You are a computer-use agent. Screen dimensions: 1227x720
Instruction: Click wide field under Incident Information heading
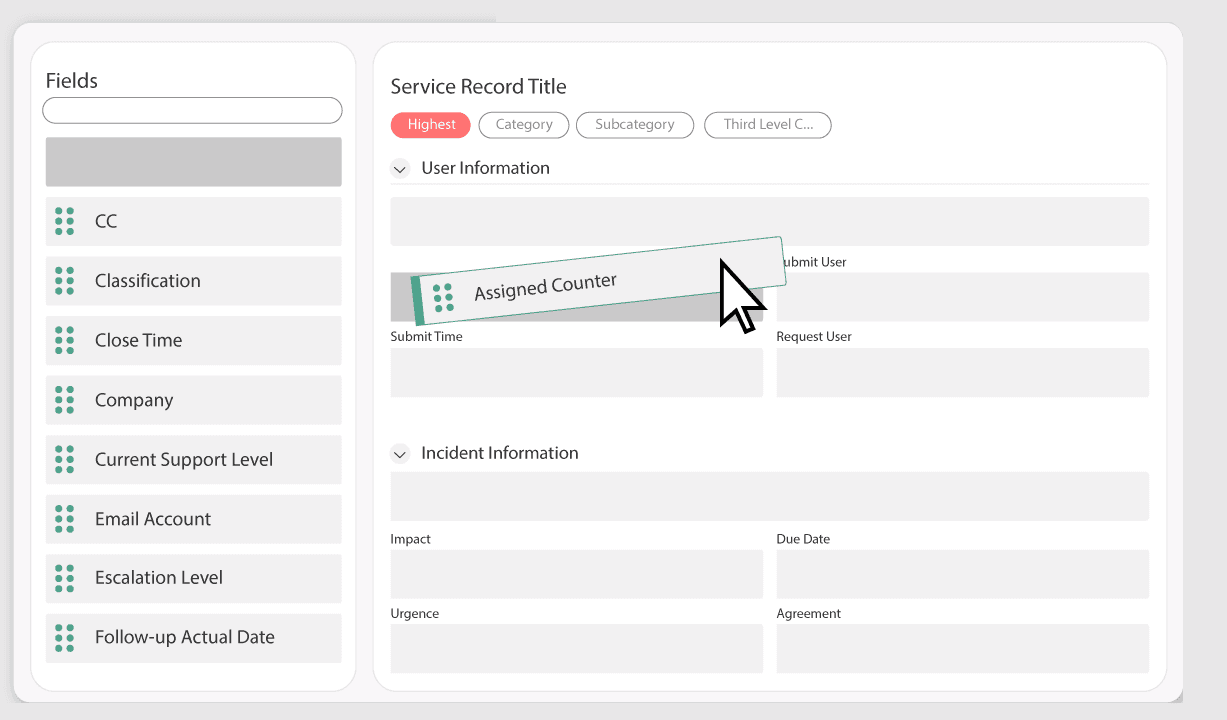(770, 496)
